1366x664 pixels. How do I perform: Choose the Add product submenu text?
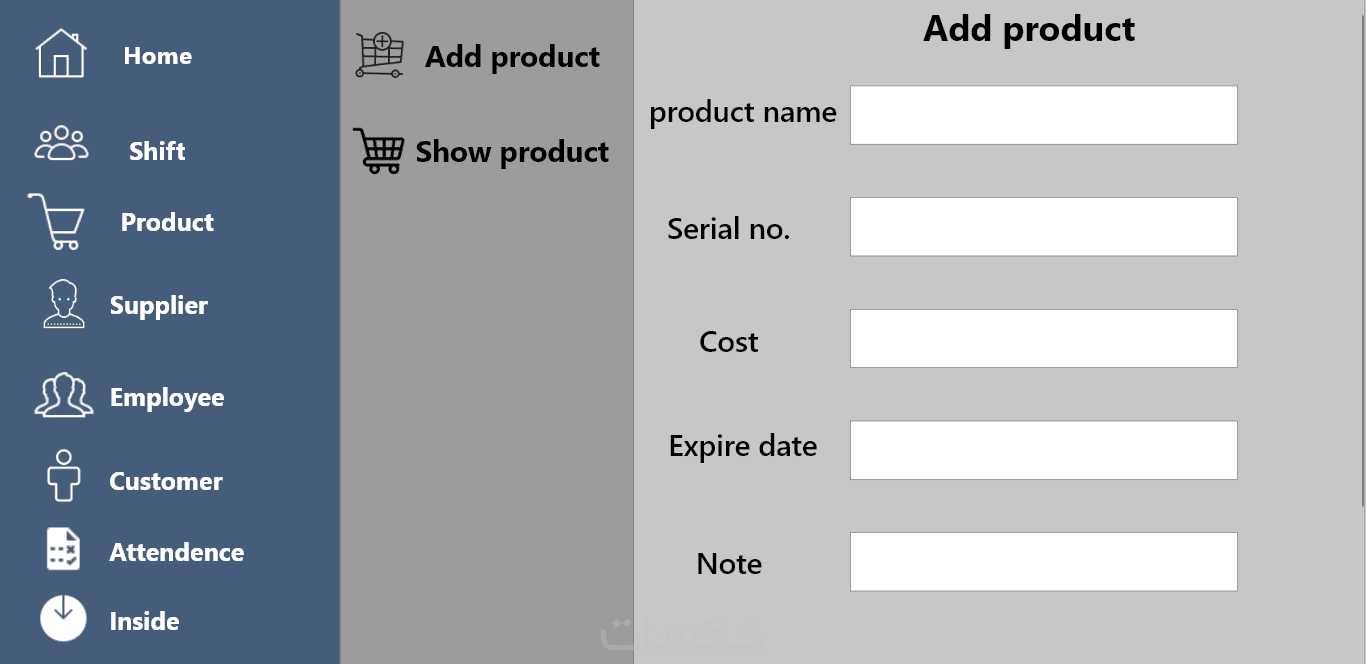[512, 57]
